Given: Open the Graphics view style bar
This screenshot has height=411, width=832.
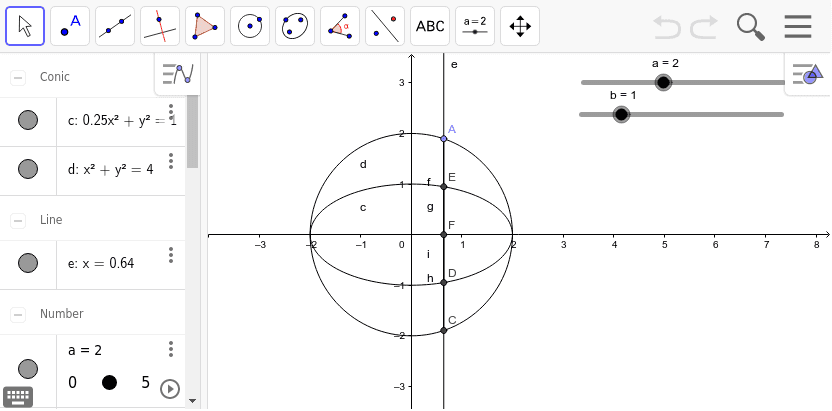Looking at the screenshot, I should pos(808,74).
